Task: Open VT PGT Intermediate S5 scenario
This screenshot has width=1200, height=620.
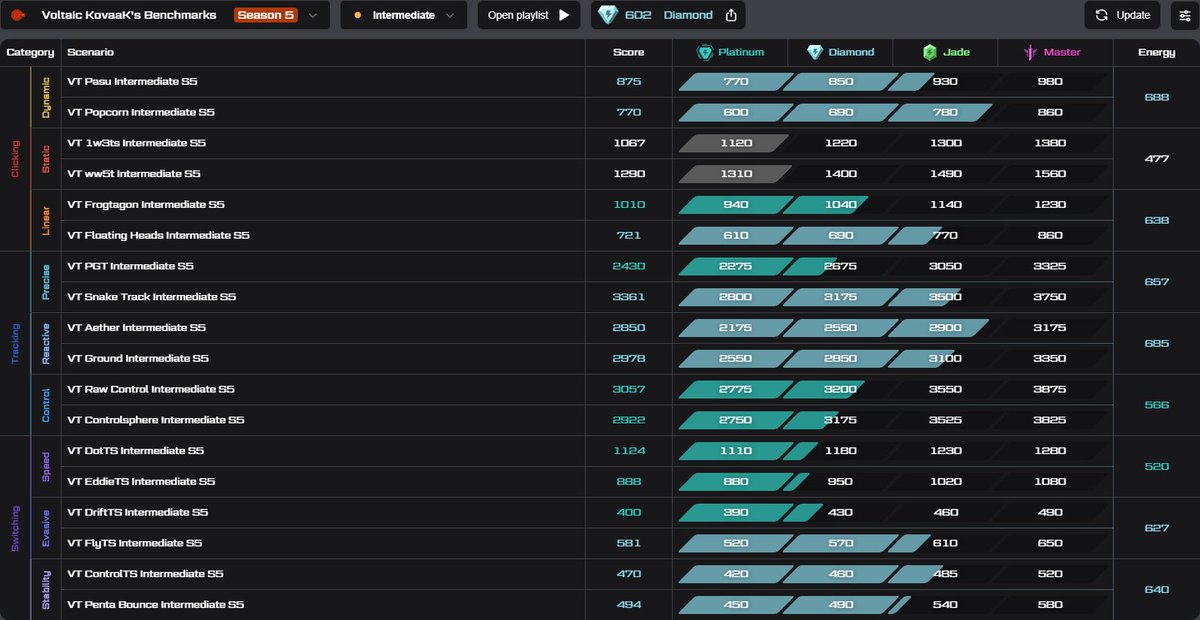Action: click(131, 266)
